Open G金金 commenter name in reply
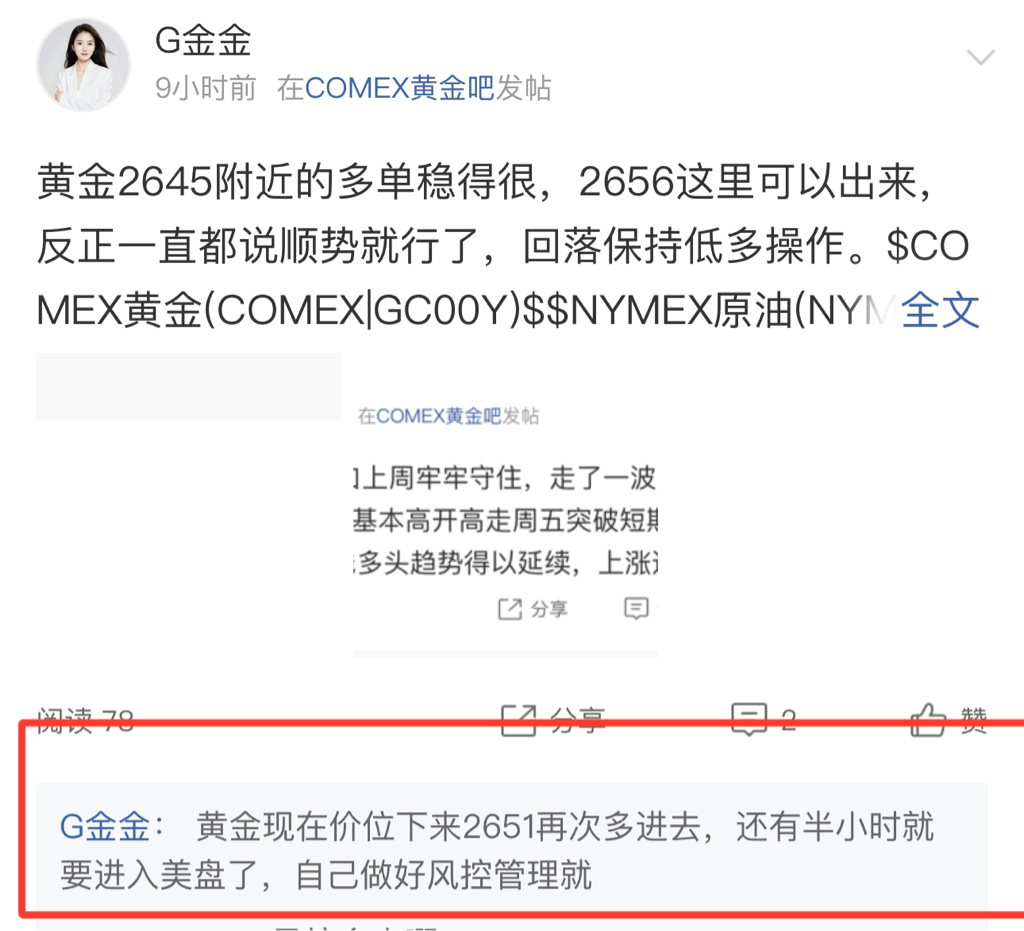Screen dimensions: 1024x931 pos(112,827)
